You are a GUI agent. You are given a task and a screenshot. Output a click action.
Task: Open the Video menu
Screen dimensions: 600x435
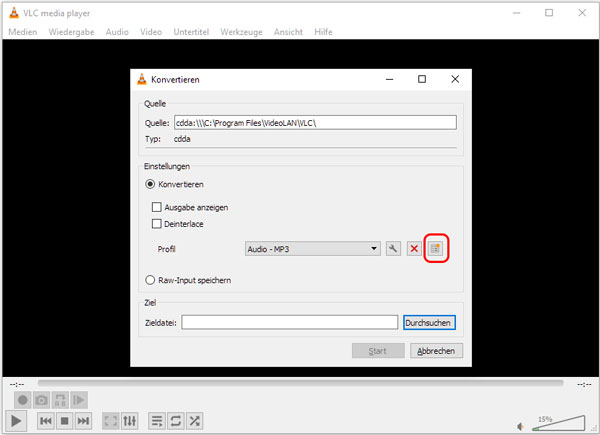point(151,32)
